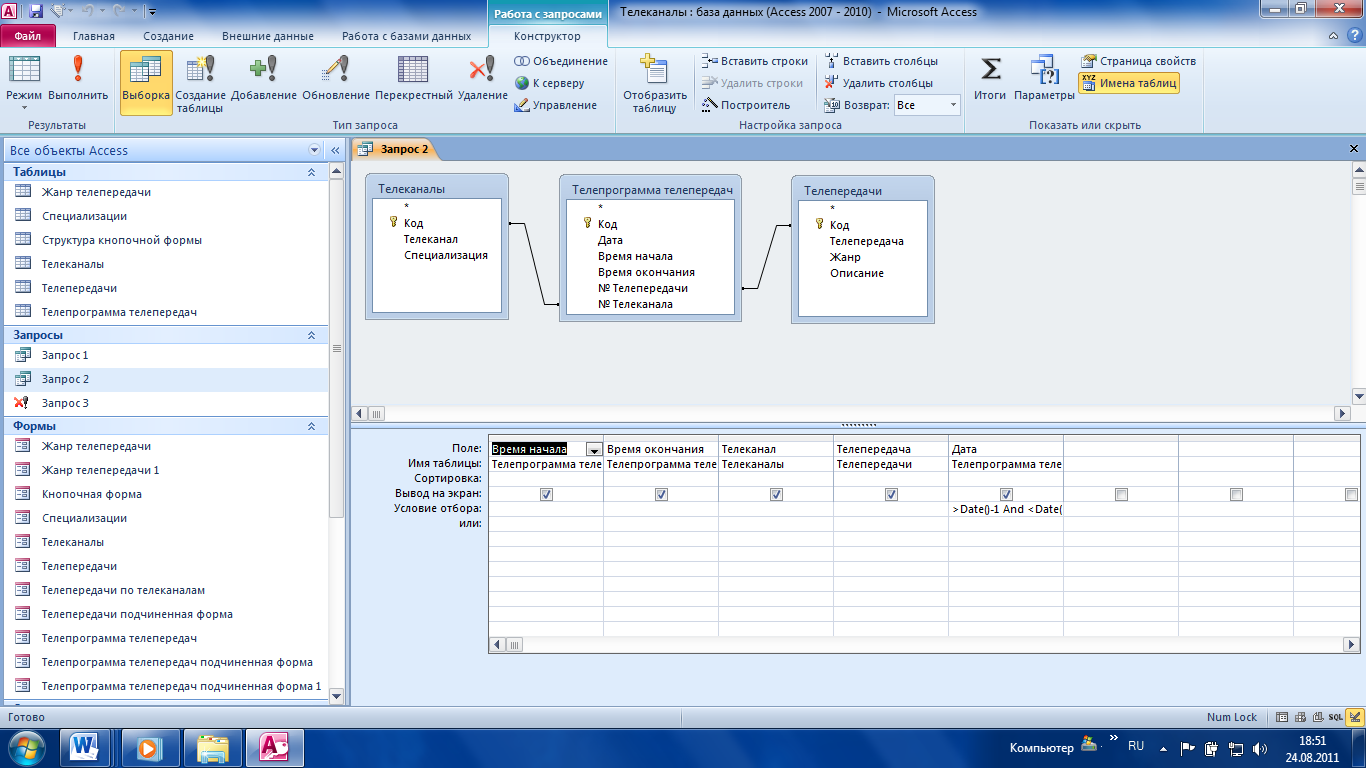Click the RU language indicator
Image resolution: width=1366 pixels, height=768 pixels.
click(1136, 746)
